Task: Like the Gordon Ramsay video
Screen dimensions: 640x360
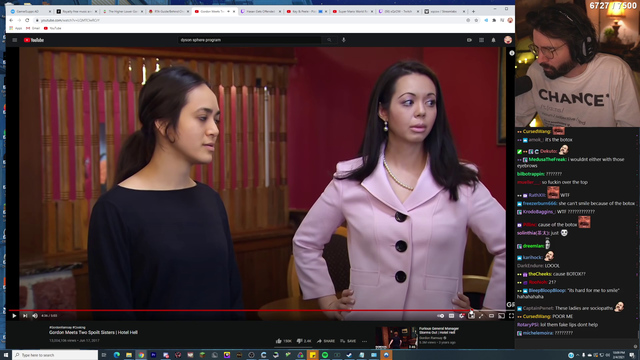Action: click(284, 341)
